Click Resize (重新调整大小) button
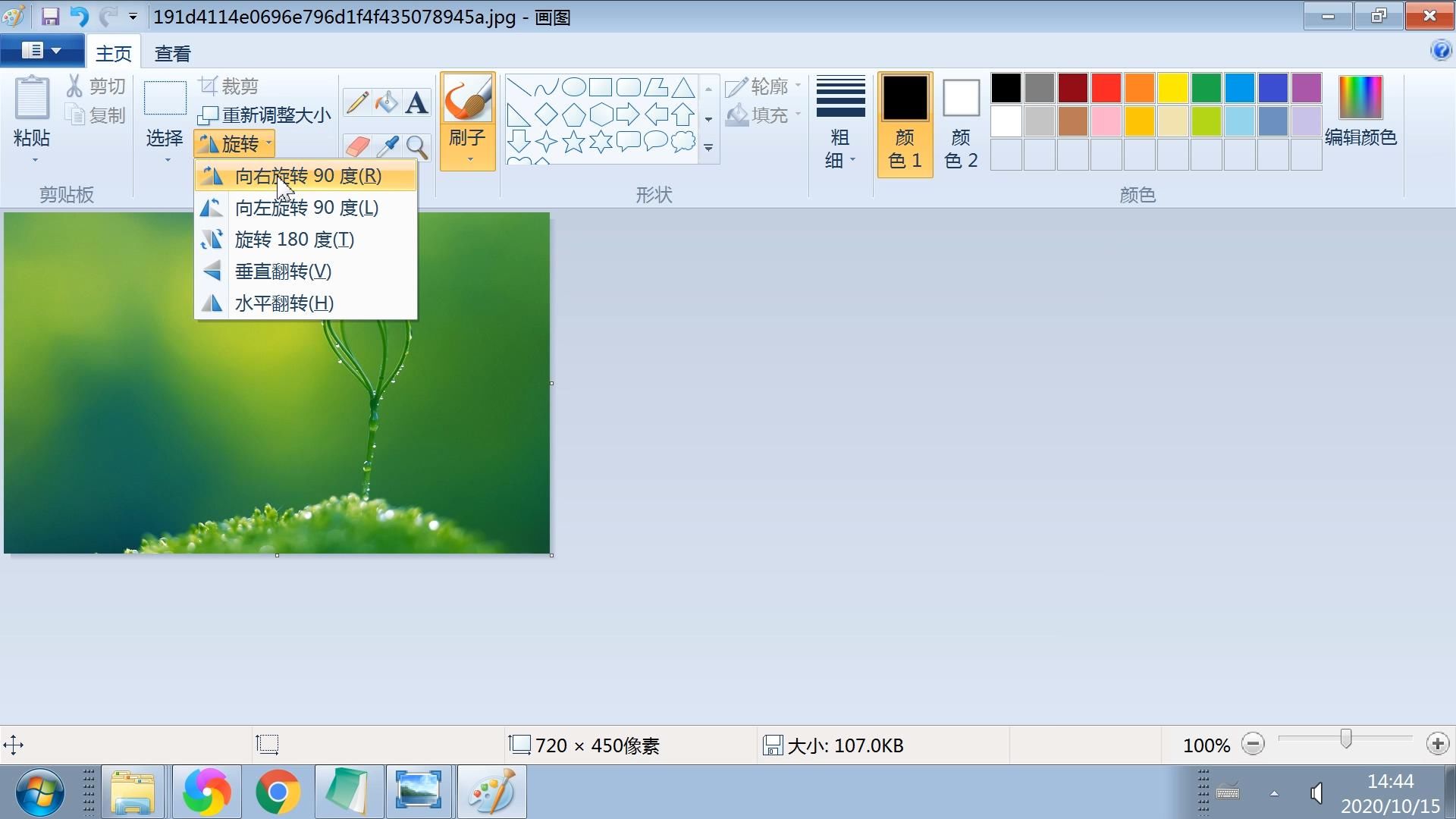Screen dimensions: 1456x819 click(x=264, y=115)
